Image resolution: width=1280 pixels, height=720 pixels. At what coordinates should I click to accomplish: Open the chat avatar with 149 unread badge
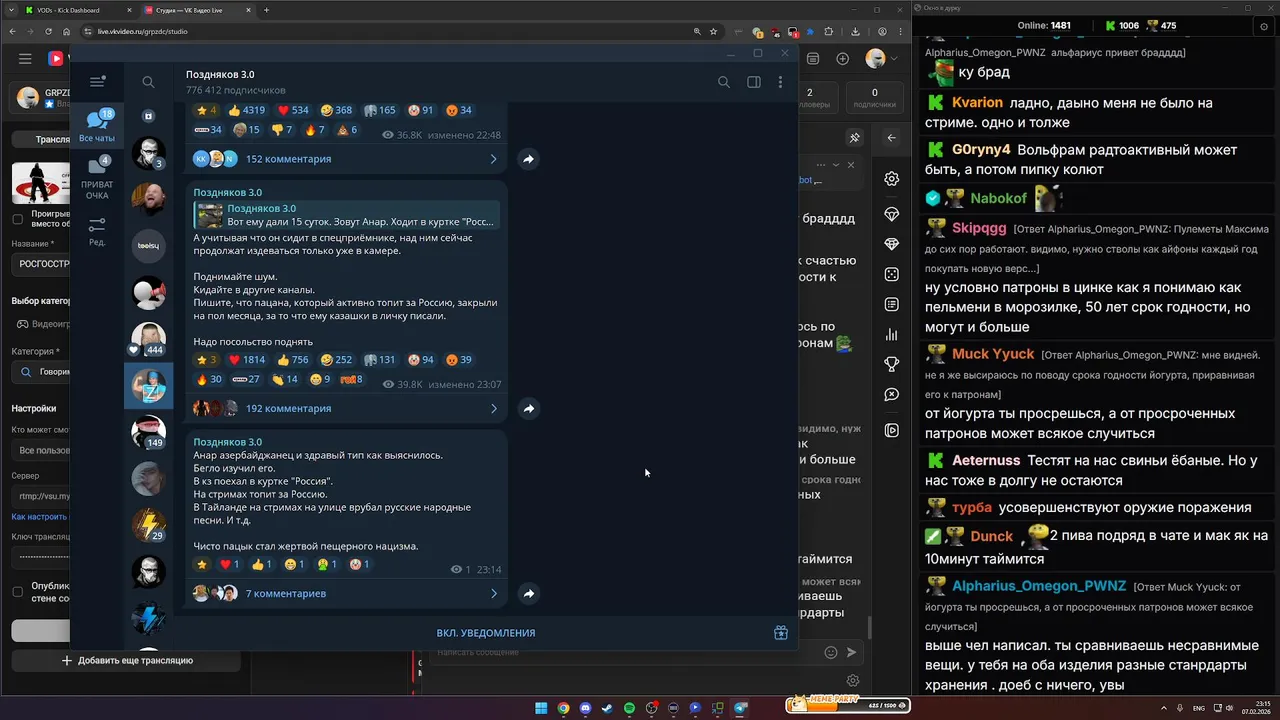(149, 432)
